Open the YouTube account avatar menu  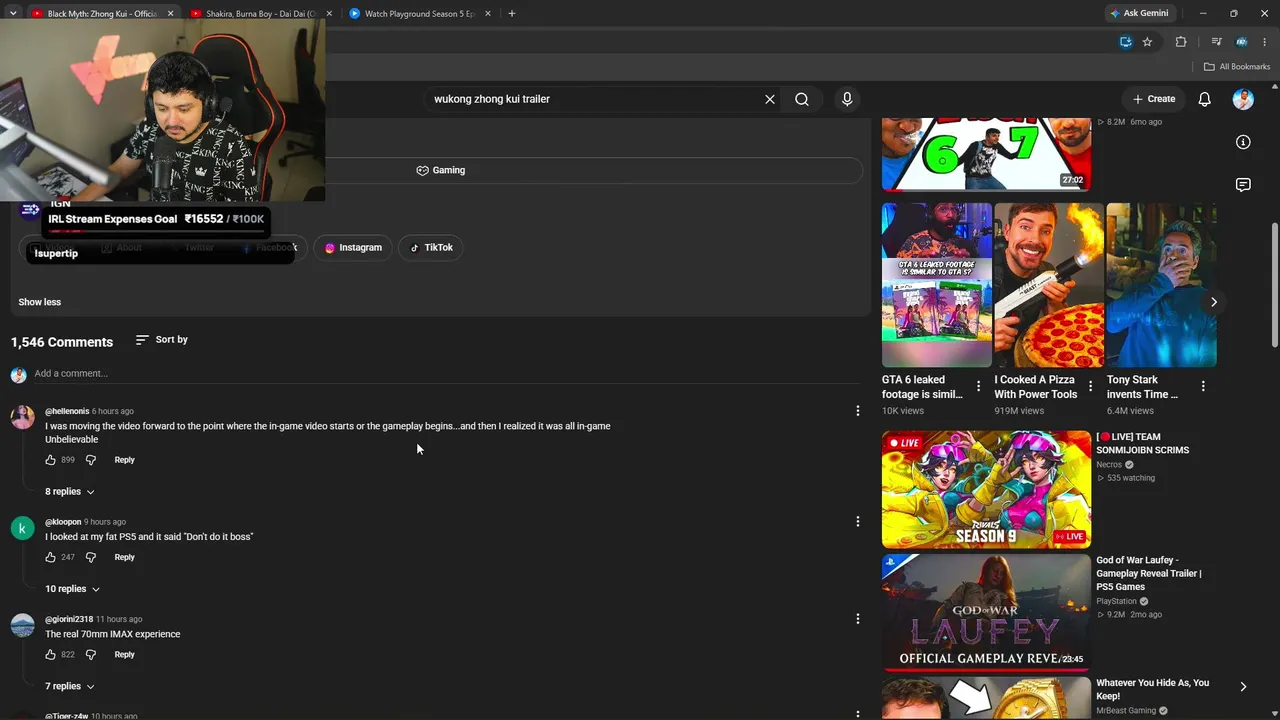[x=1243, y=99]
